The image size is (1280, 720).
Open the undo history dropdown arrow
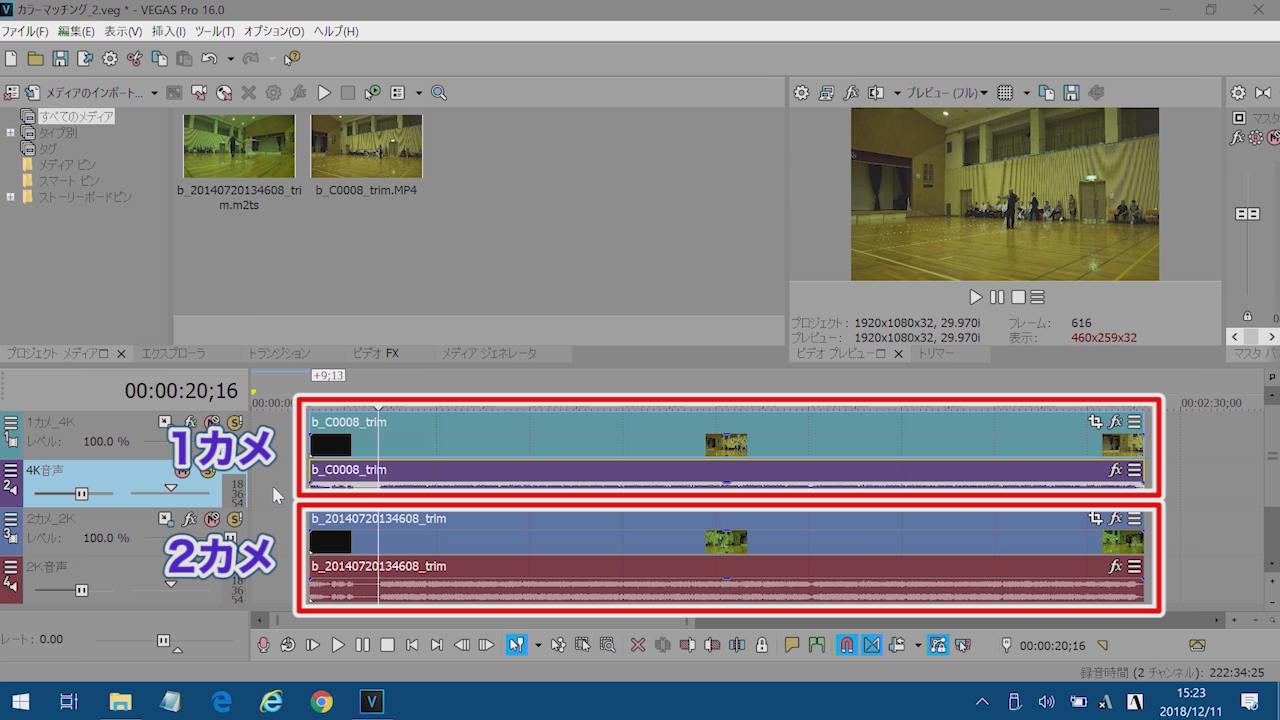(230, 59)
